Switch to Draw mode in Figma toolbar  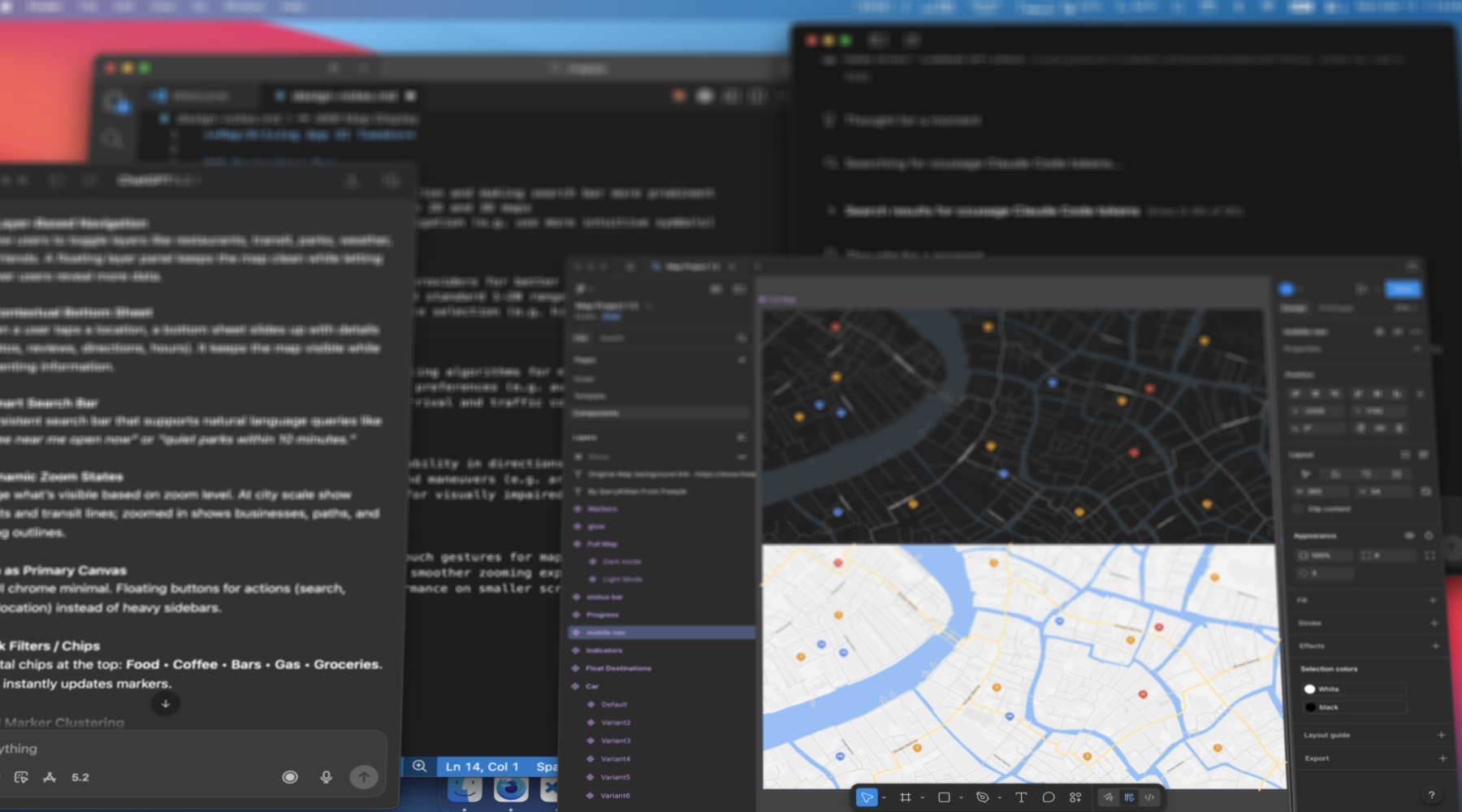click(1109, 797)
